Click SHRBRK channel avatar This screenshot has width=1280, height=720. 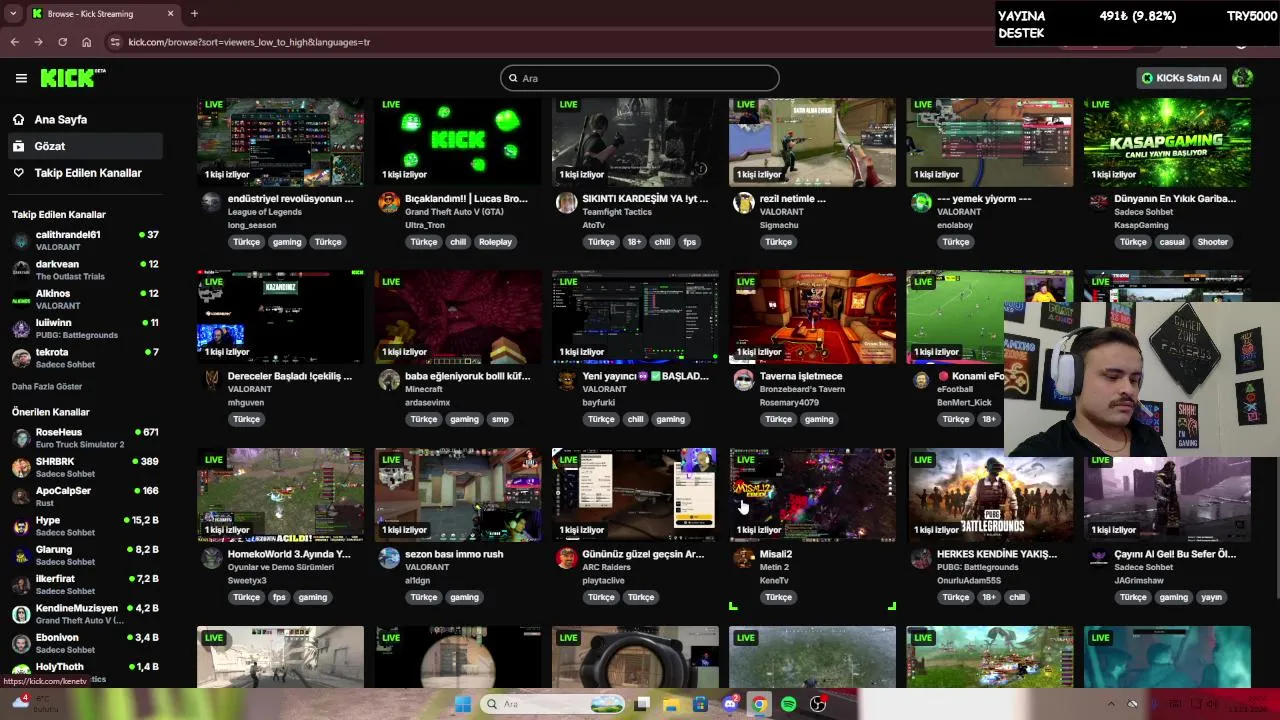[21, 467]
